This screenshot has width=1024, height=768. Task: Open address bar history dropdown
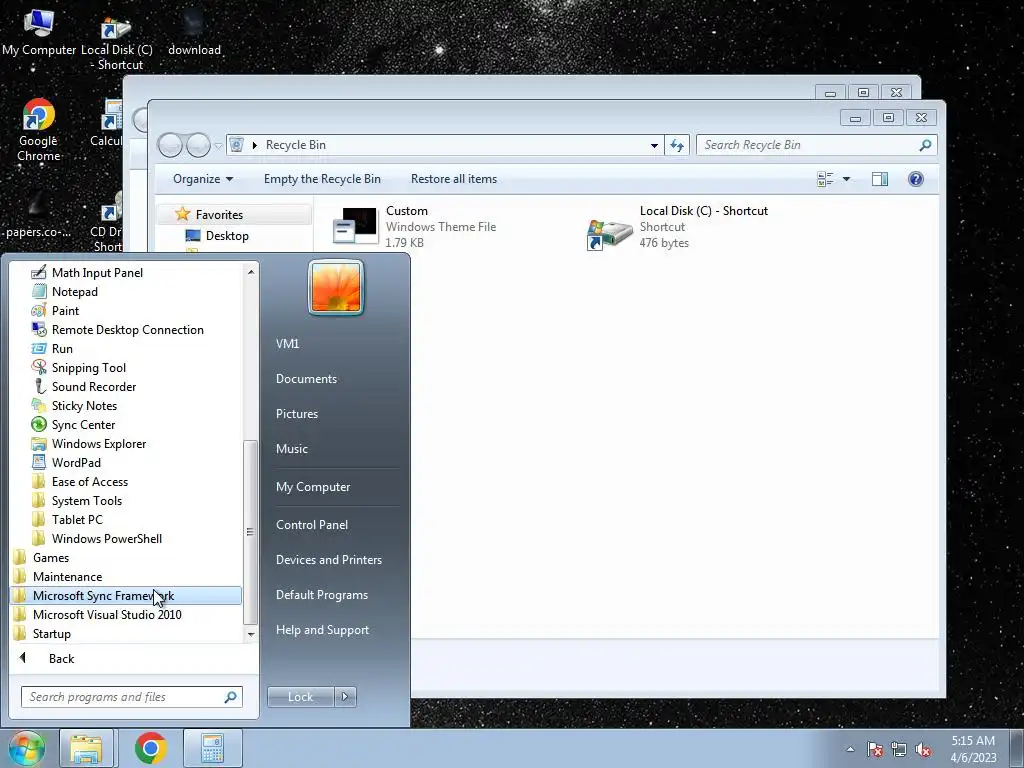coord(654,145)
